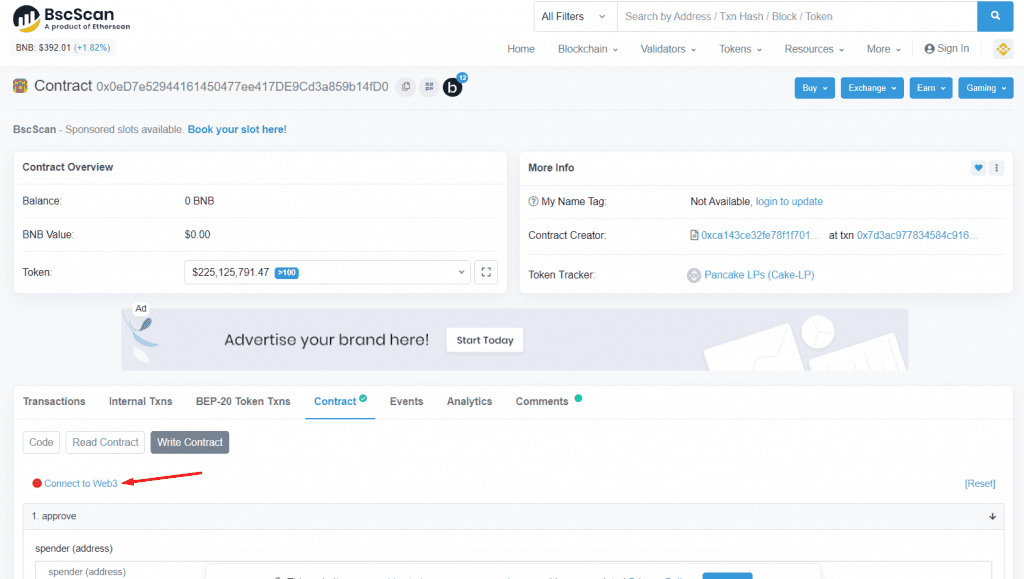Switch to the Analytics tab
This screenshot has height=579, width=1024.
tap(469, 401)
